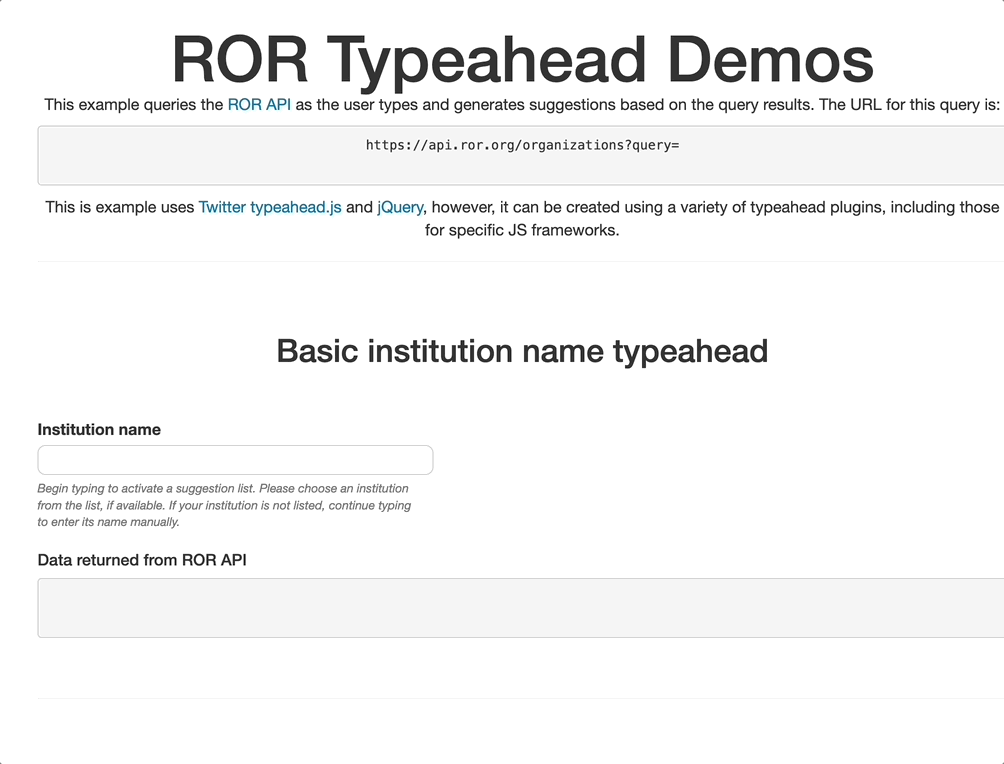Screen dimensions: 1004x764
Task: Click the "ROR Typeahead Demos" main heading
Action: click(x=522, y=60)
